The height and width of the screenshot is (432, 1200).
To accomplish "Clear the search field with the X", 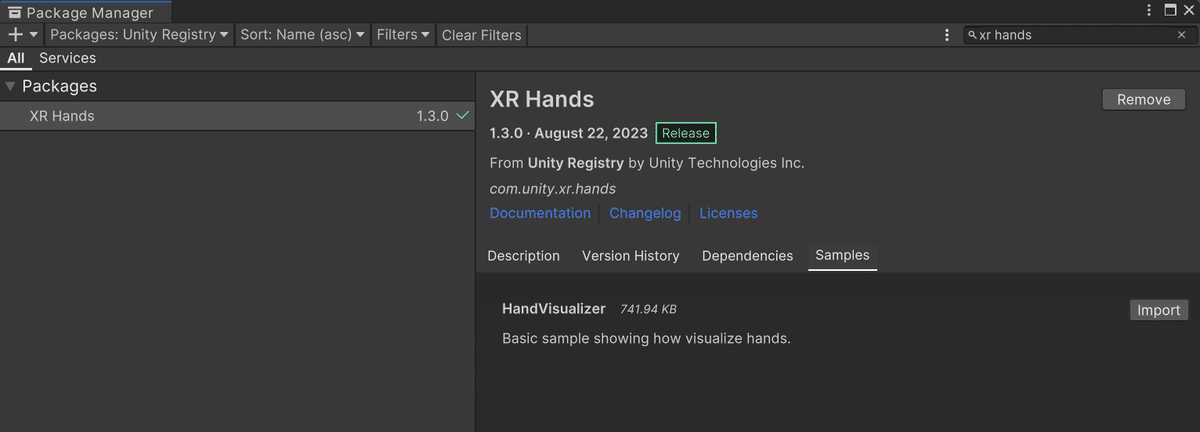I will coord(1181,34).
